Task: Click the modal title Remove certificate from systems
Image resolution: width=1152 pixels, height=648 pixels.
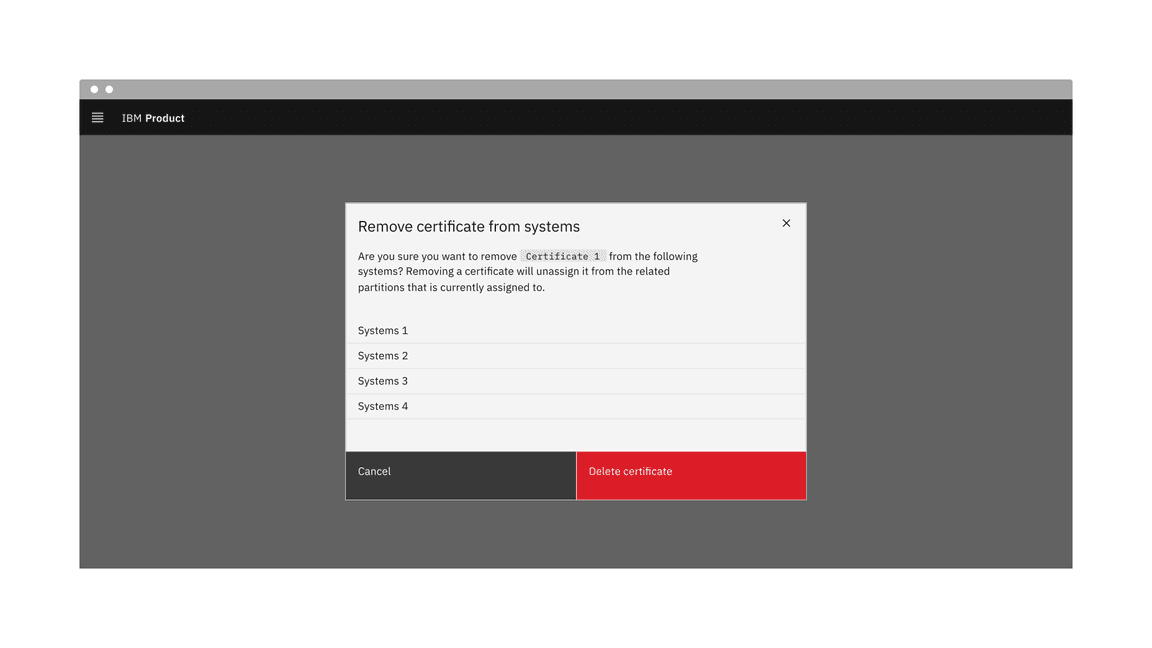Action: 469,226
